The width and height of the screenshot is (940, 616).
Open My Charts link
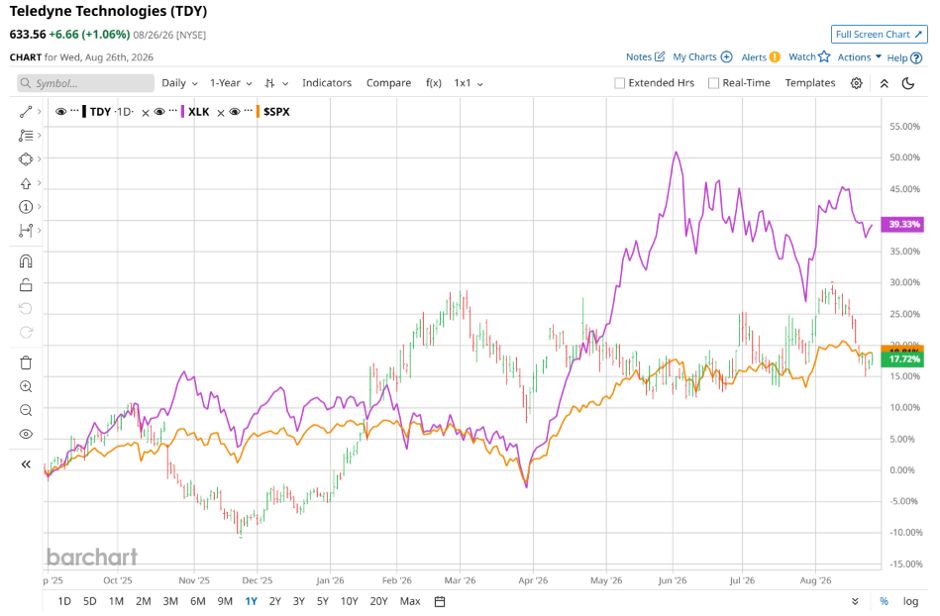coord(703,57)
